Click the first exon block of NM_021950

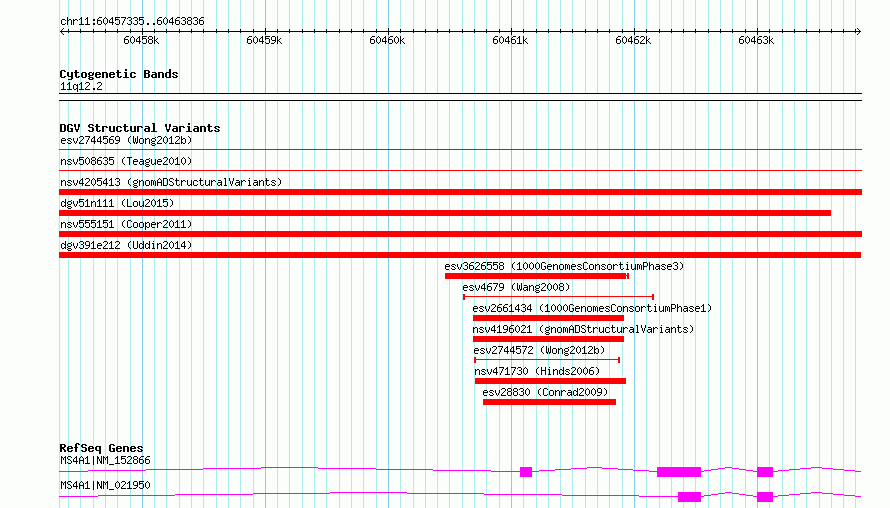click(x=690, y=497)
